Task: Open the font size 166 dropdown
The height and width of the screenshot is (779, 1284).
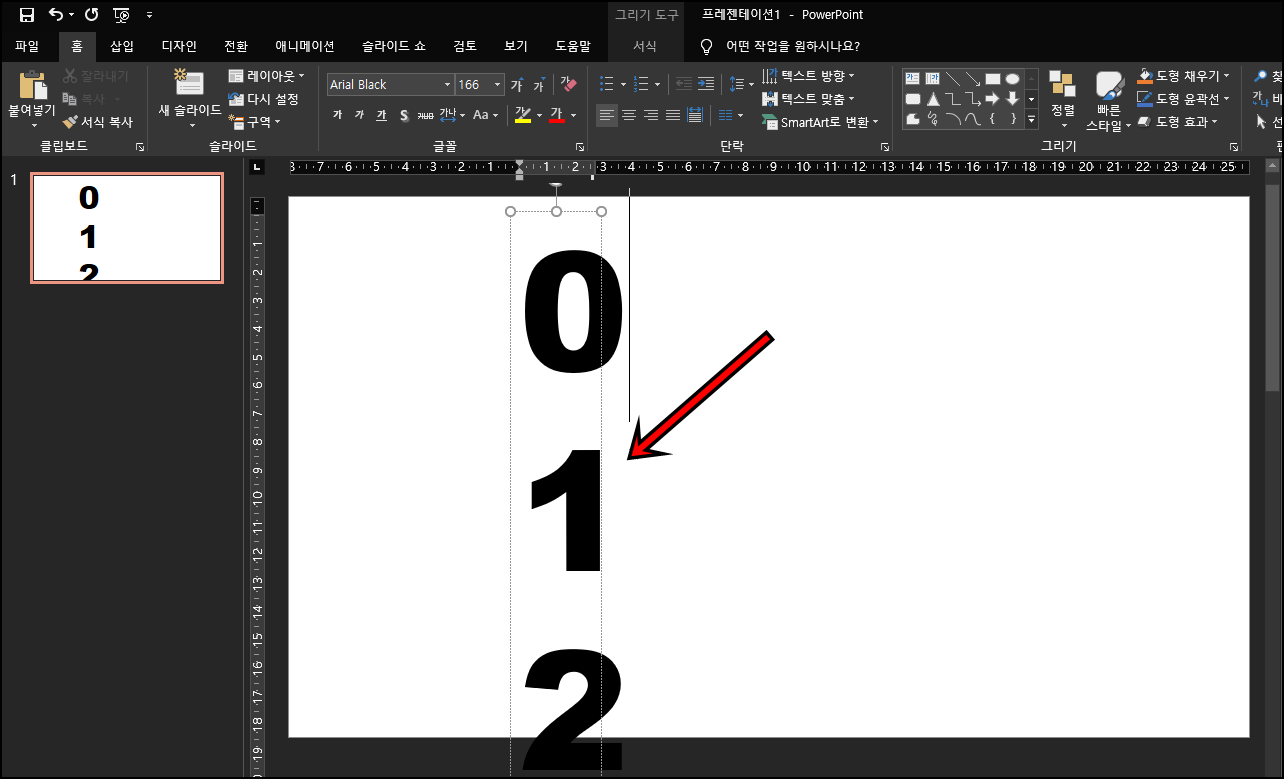Action: coord(497,85)
